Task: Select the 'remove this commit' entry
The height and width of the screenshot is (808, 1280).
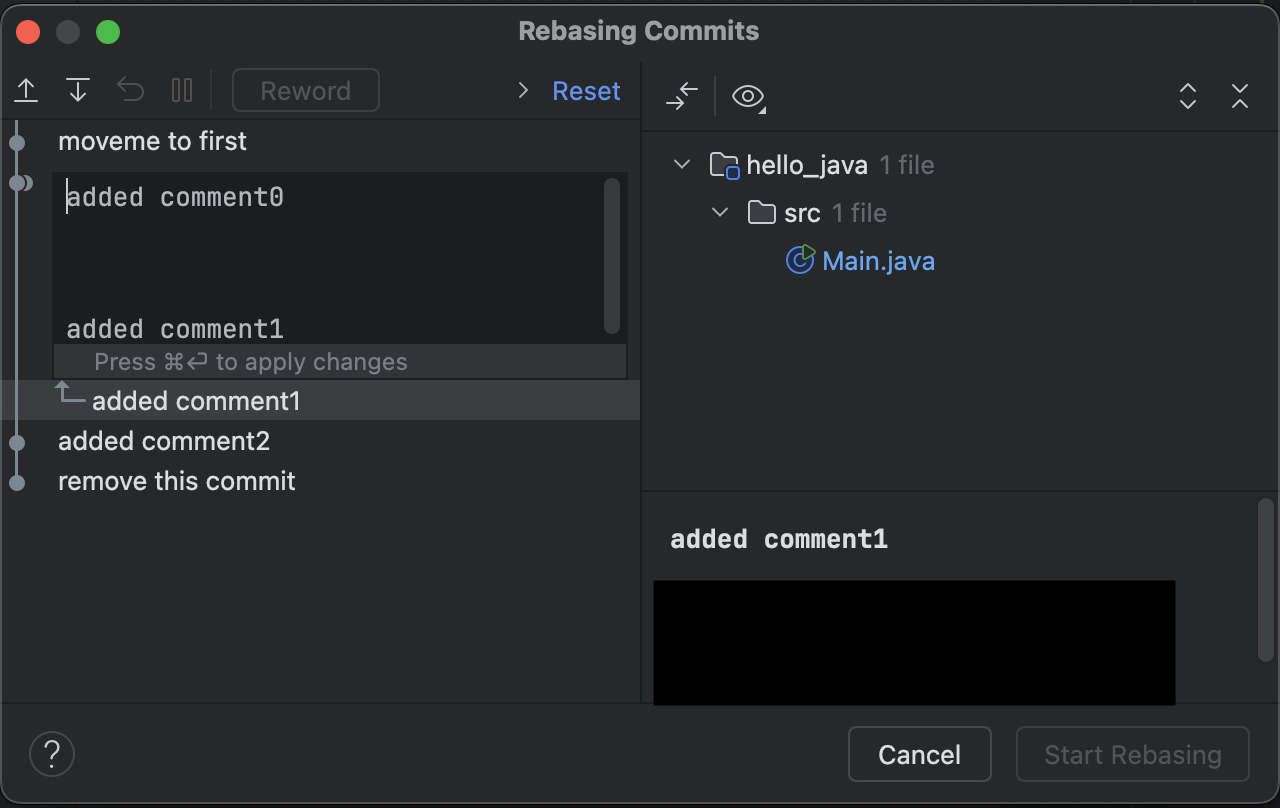Action: pos(177,481)
